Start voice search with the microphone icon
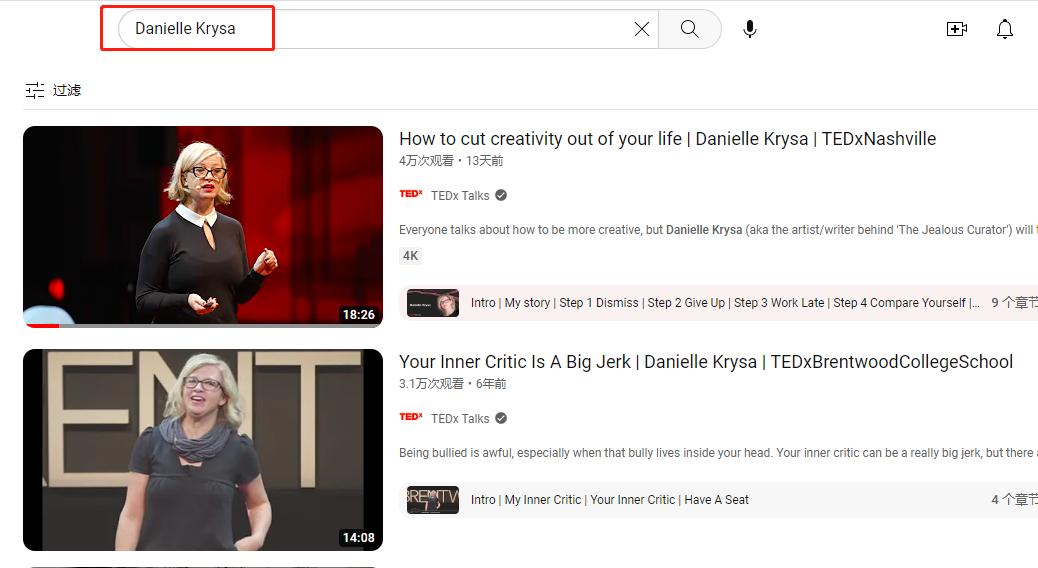 749,29
